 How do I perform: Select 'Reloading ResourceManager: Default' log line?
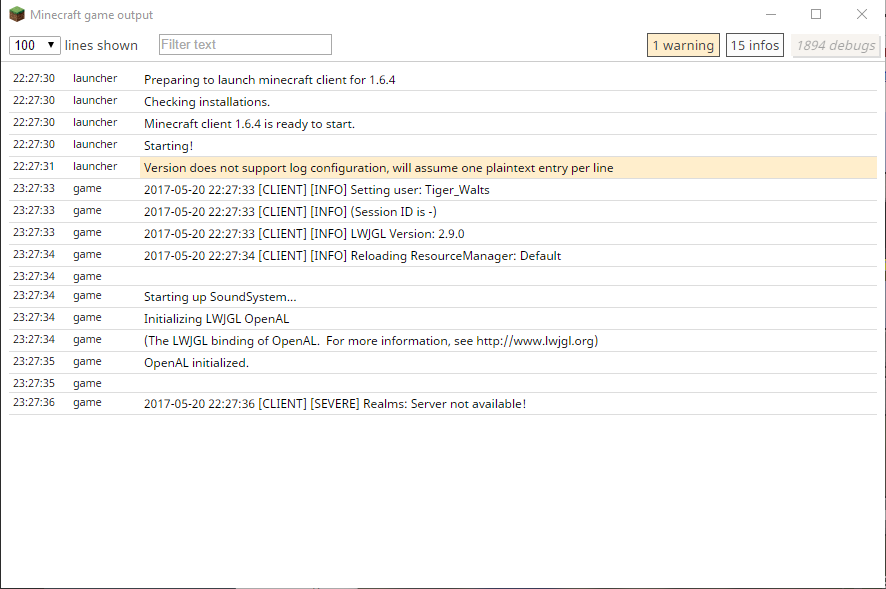tap(442, 256)
